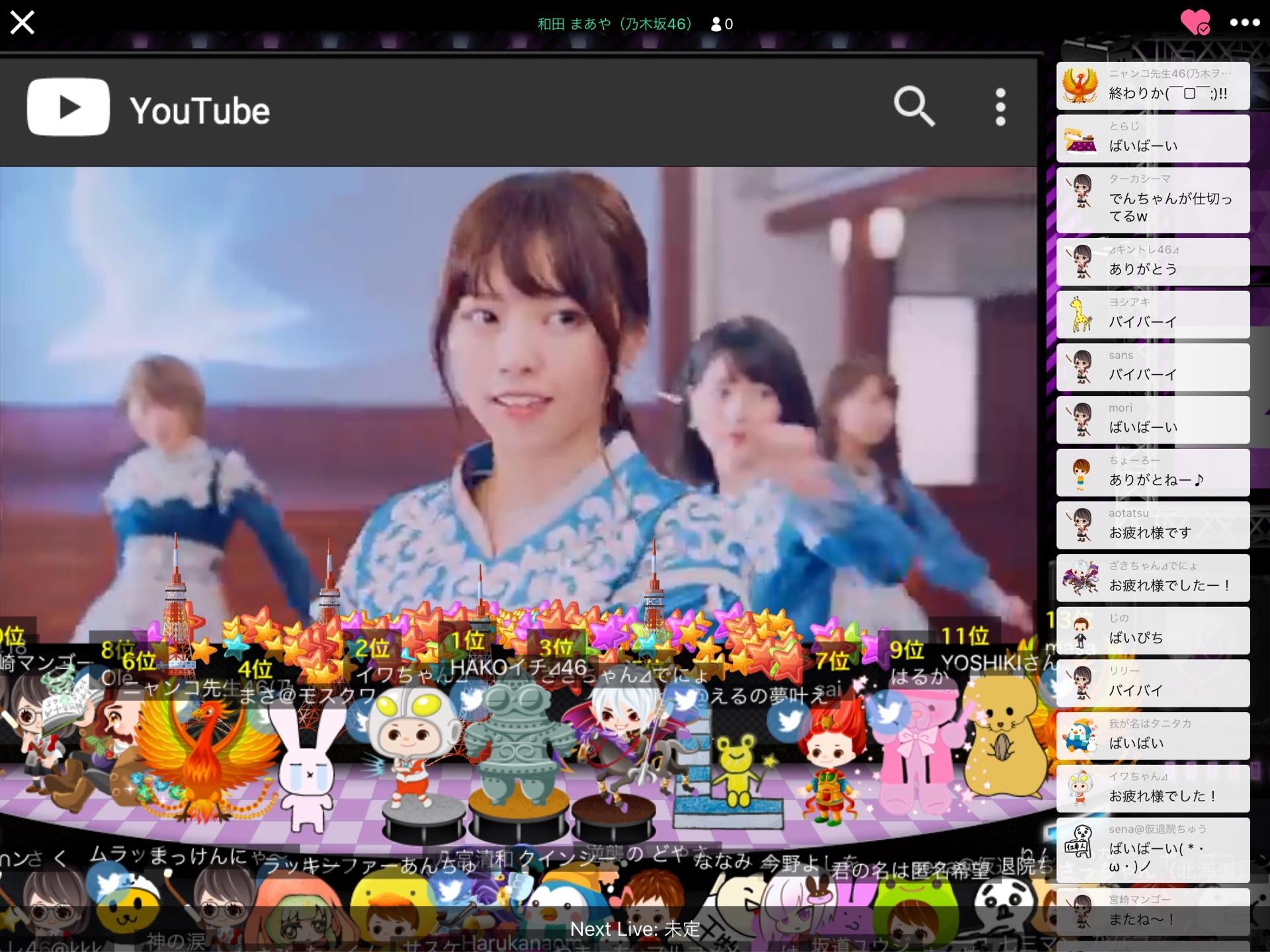Screen dimensions: 1270x952
Task: Tap the ⊿キントレ46⊿ comment ありがとう
Action: 1152,262
